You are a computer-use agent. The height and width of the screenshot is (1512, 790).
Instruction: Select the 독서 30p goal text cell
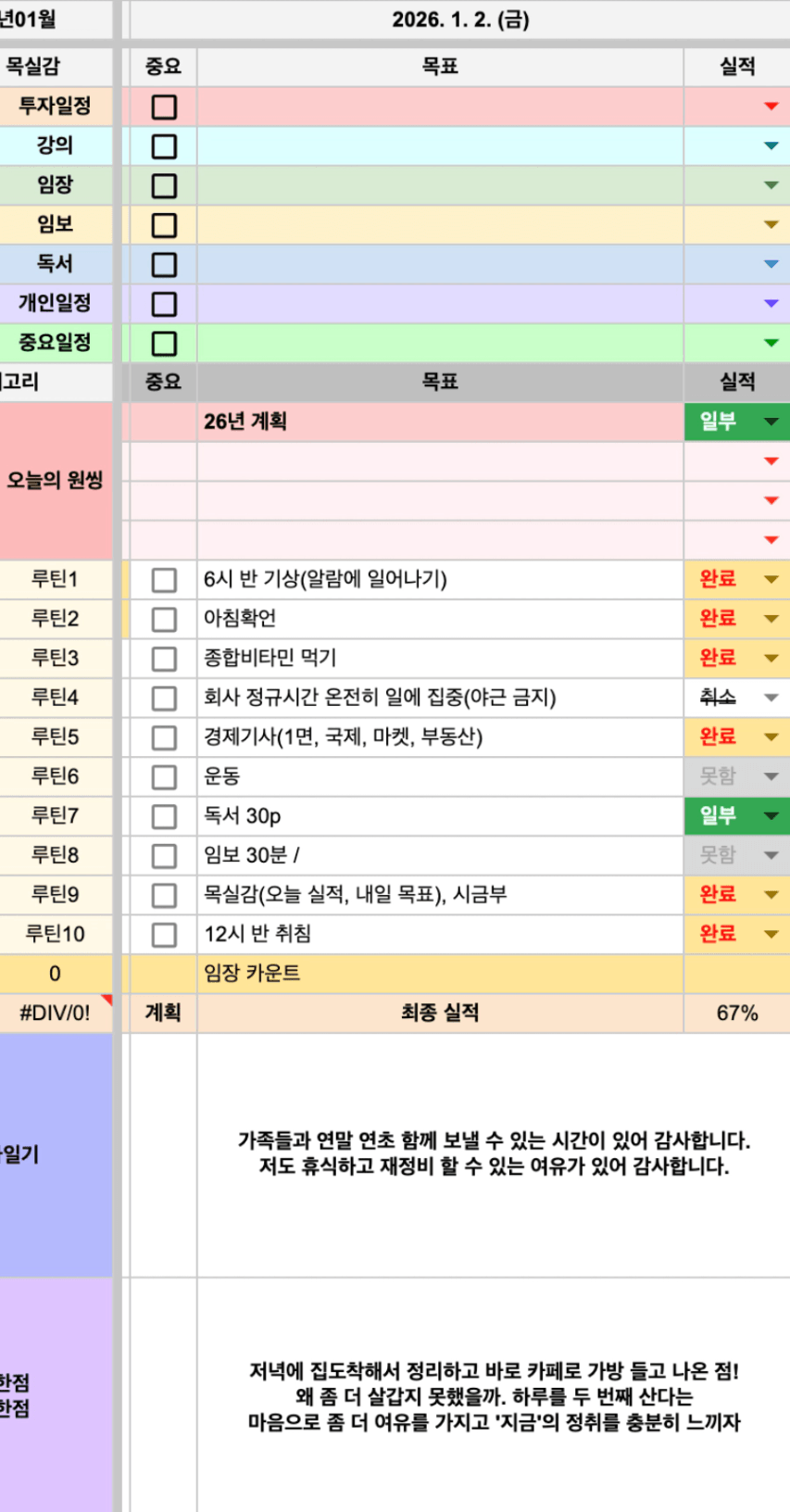point(440,816)
